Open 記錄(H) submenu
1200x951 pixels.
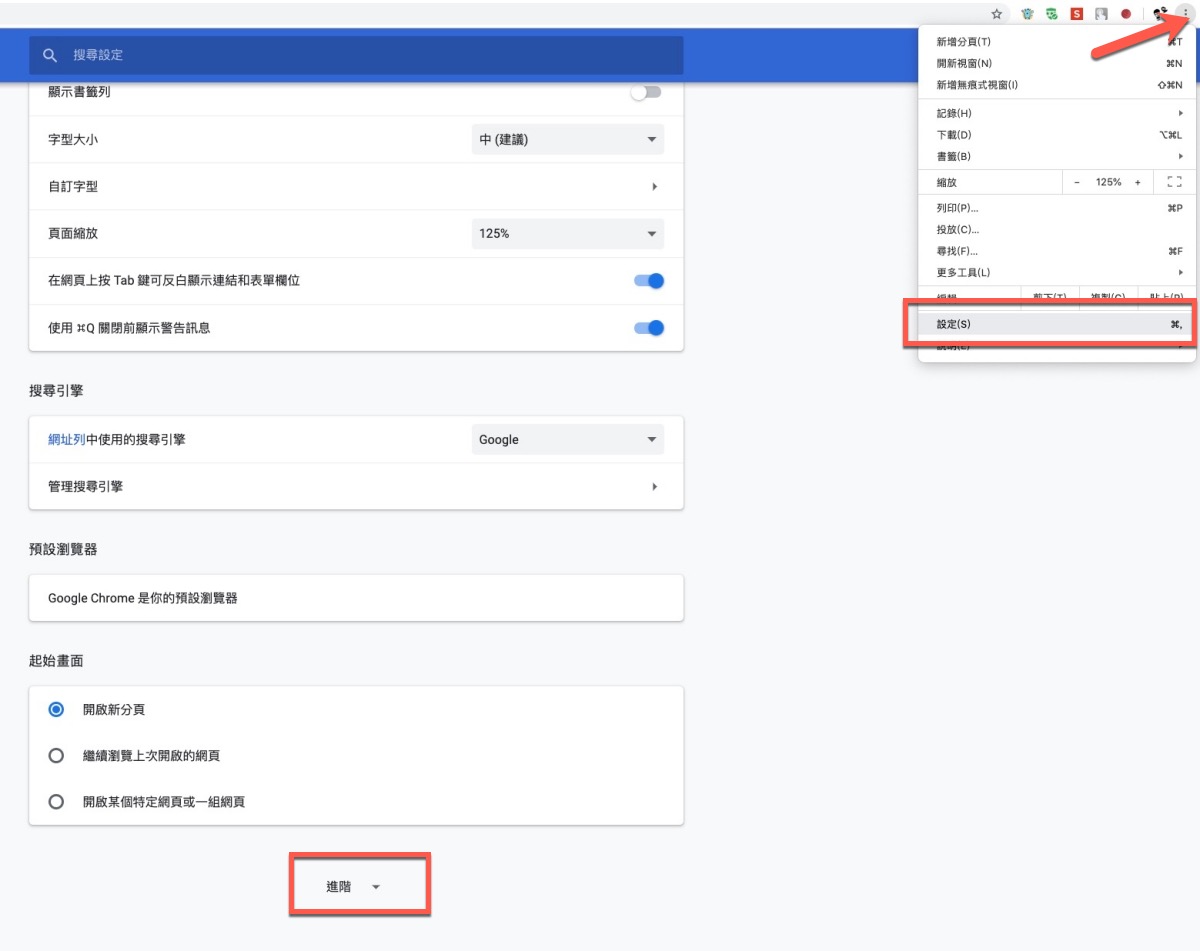coord(1057,113)
